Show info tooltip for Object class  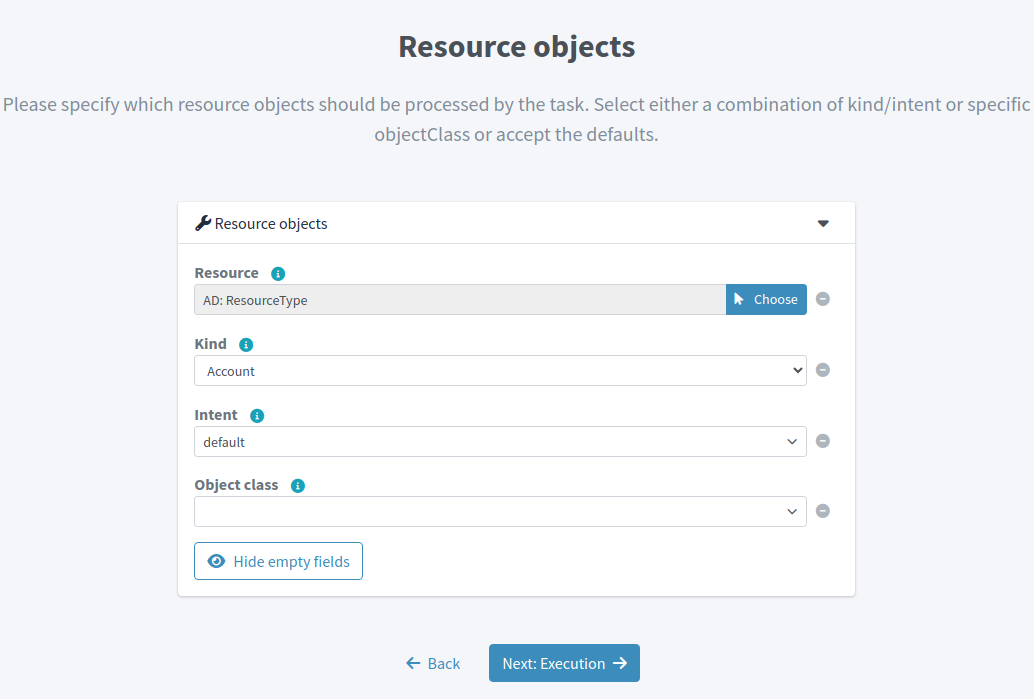tap(297, 486)
